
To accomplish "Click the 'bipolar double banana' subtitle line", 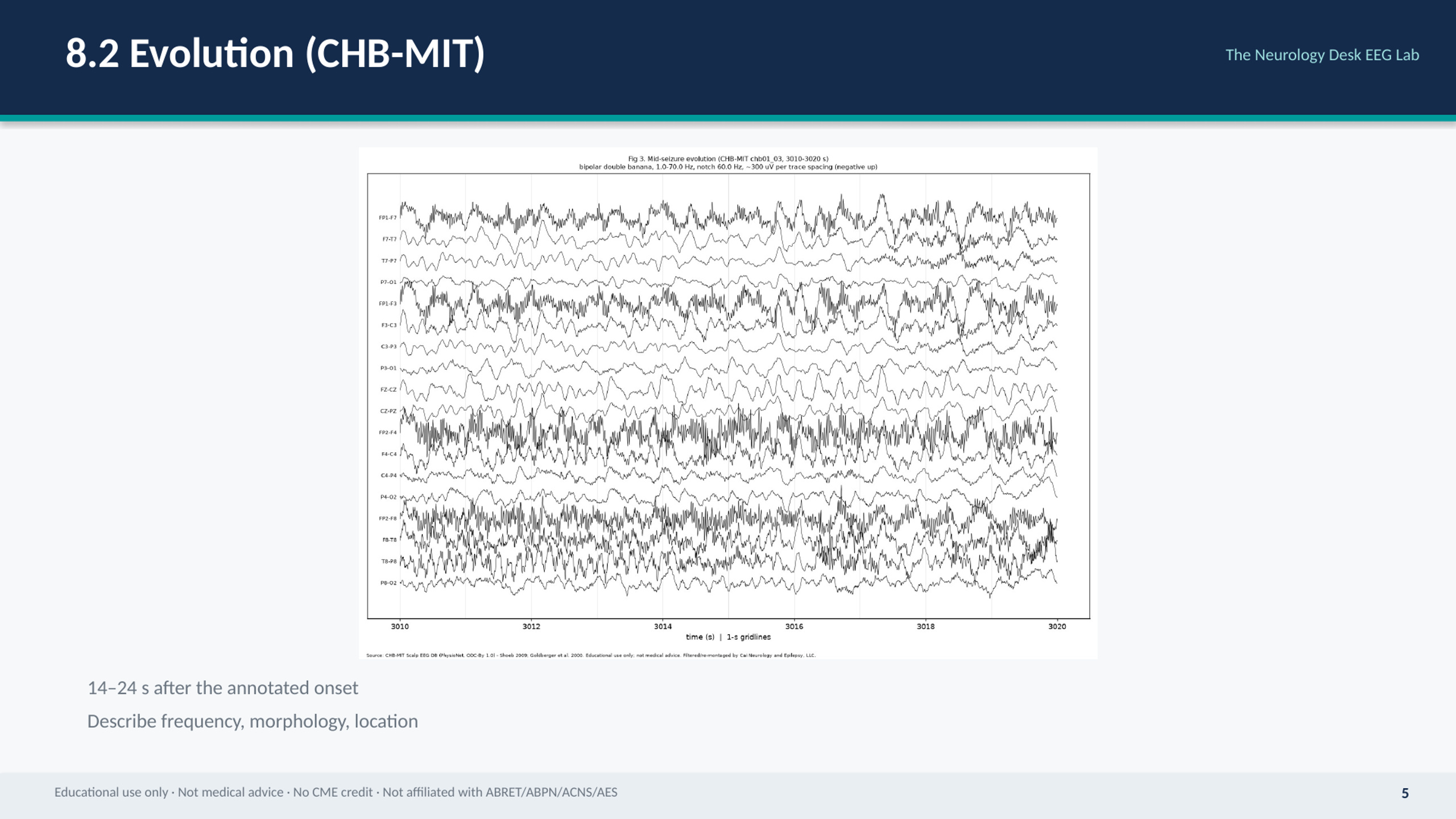I will (728, 167).
